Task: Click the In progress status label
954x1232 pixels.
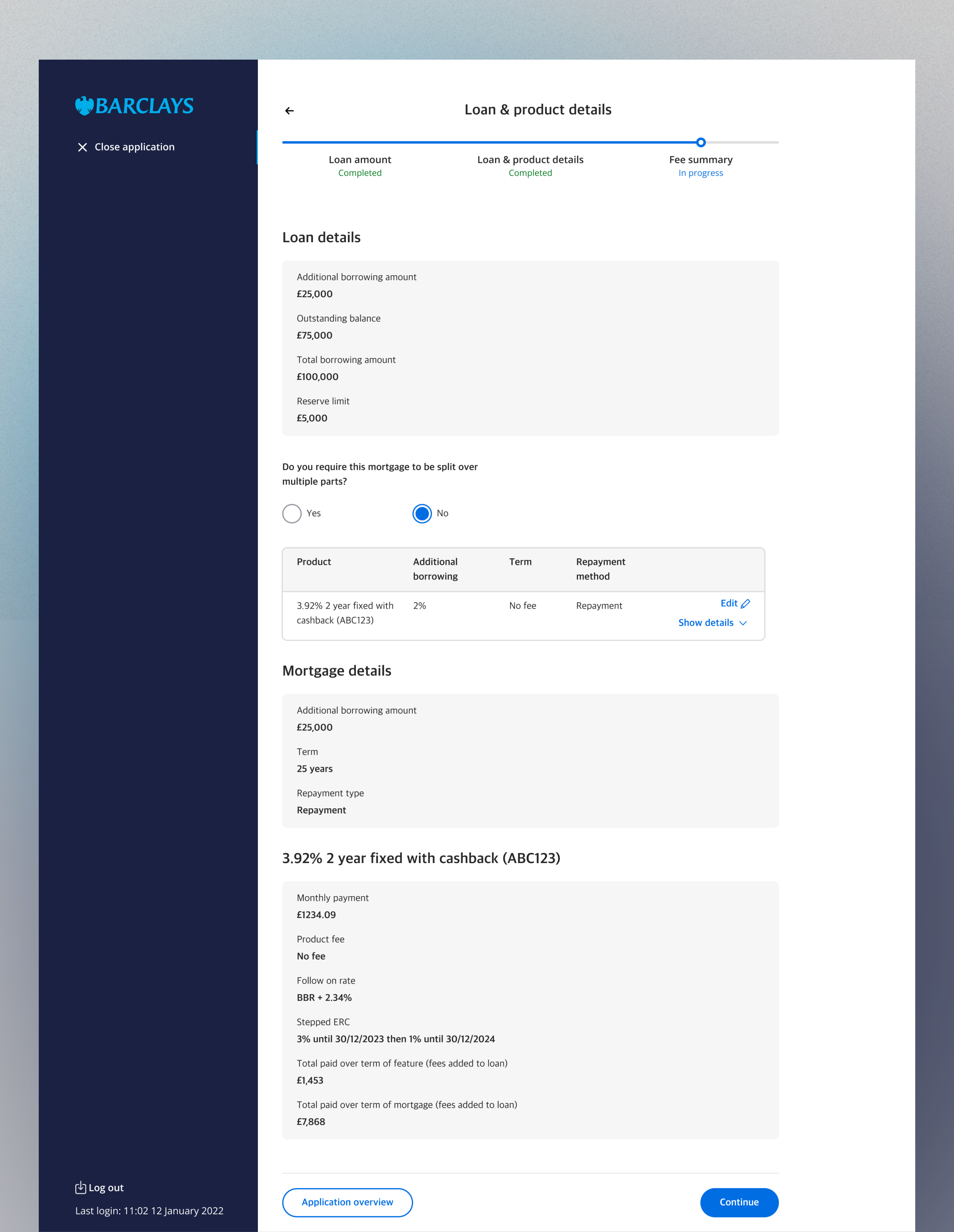Action: (701, 173)
